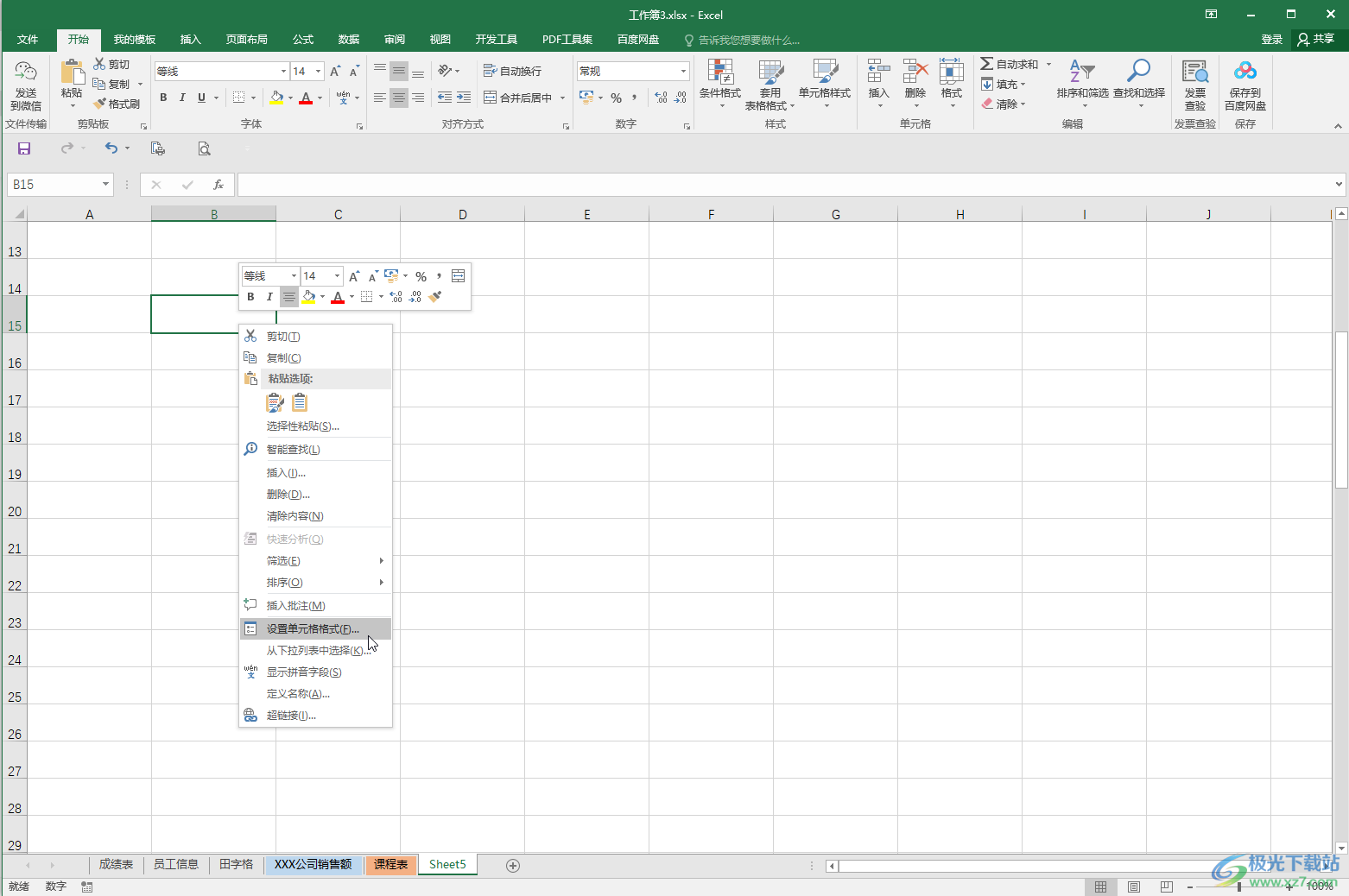This screenshot has width=1349, height=896.
Task: Click the Add new sheet plus button
Action: 513,865
